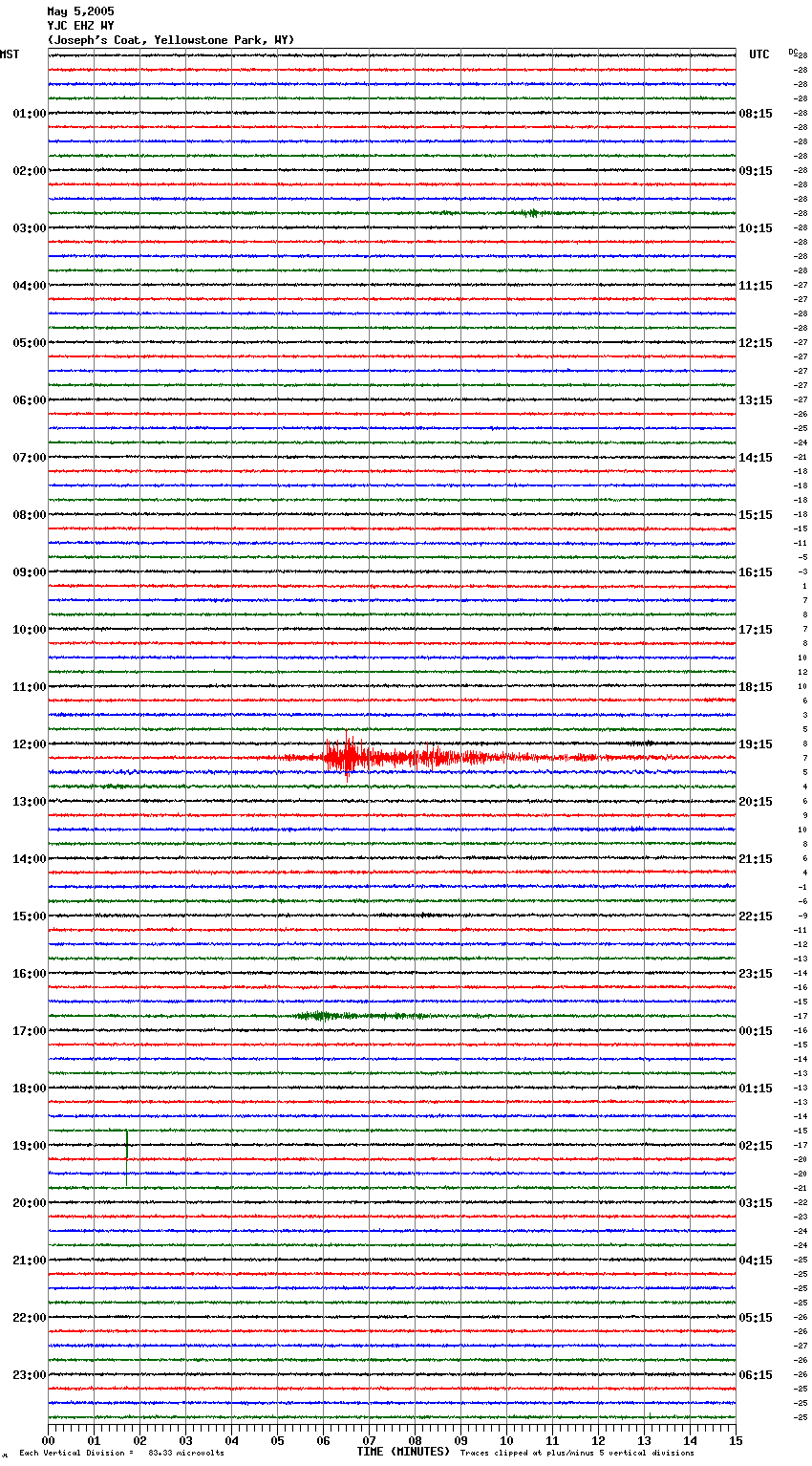Select the 17:00 MST time label

pos(30,1031)
